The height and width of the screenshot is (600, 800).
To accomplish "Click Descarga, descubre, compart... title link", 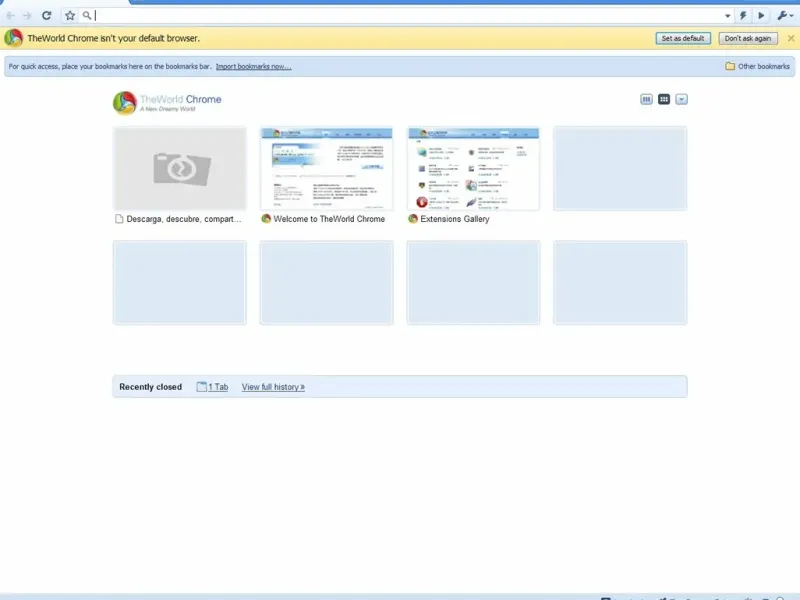I will coord(184,219).
